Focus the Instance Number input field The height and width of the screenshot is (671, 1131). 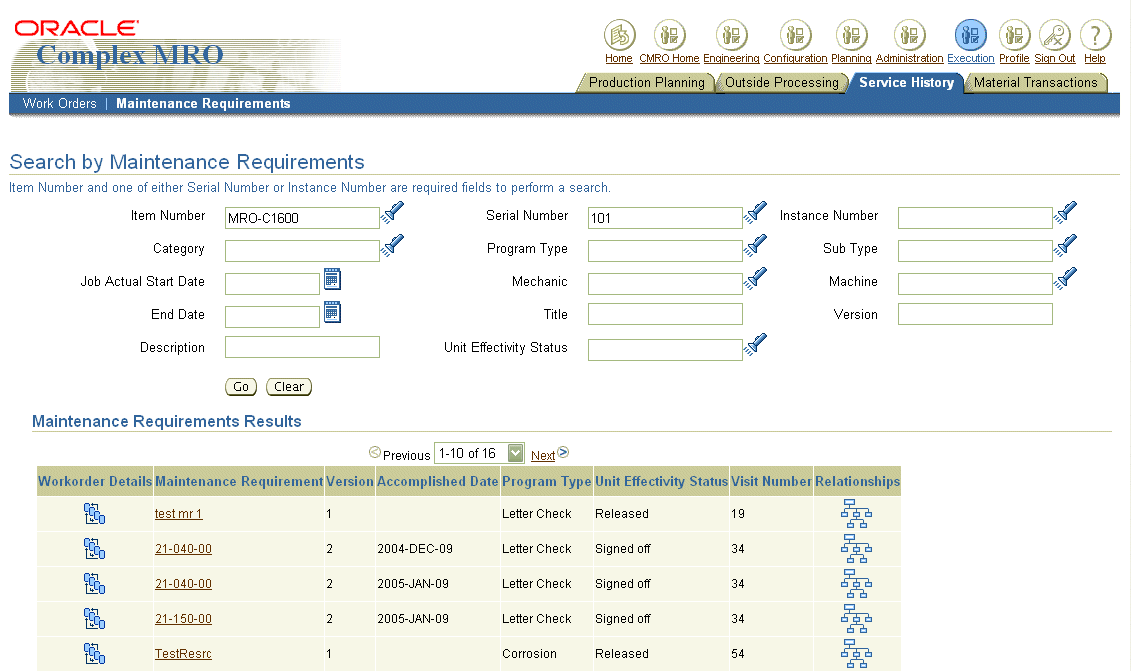click(x=975, y=218)
